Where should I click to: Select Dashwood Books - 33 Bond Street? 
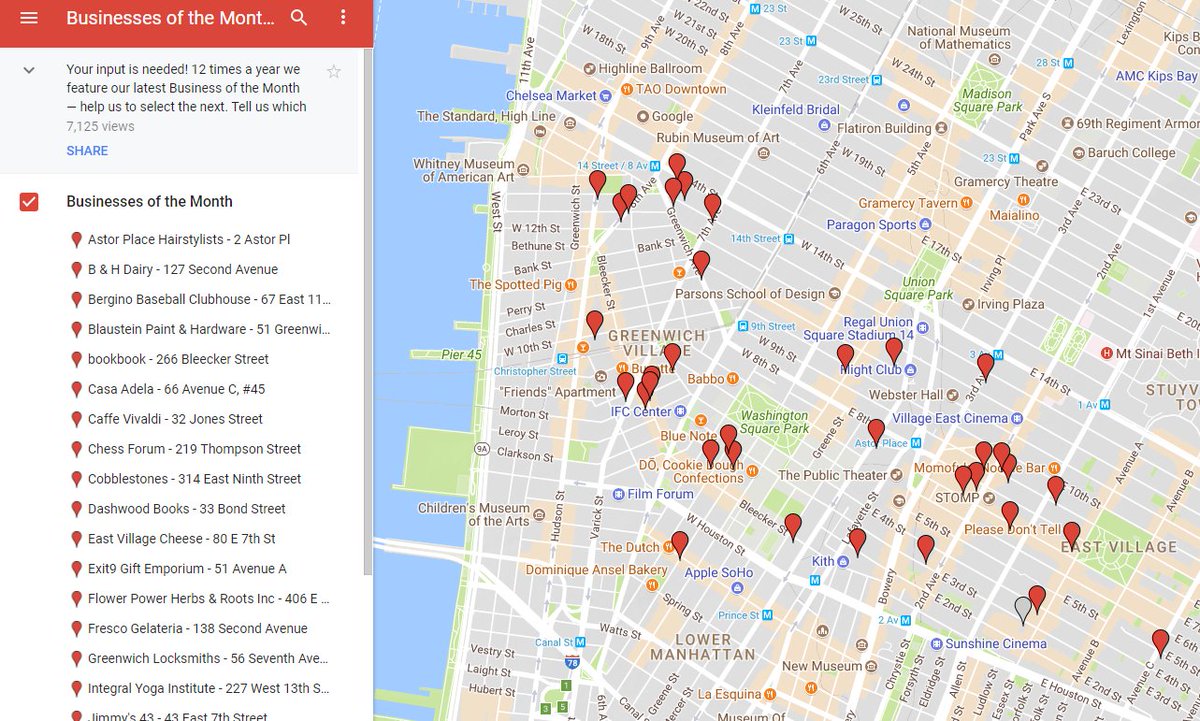pyautogui.click(x=187, y=510)
